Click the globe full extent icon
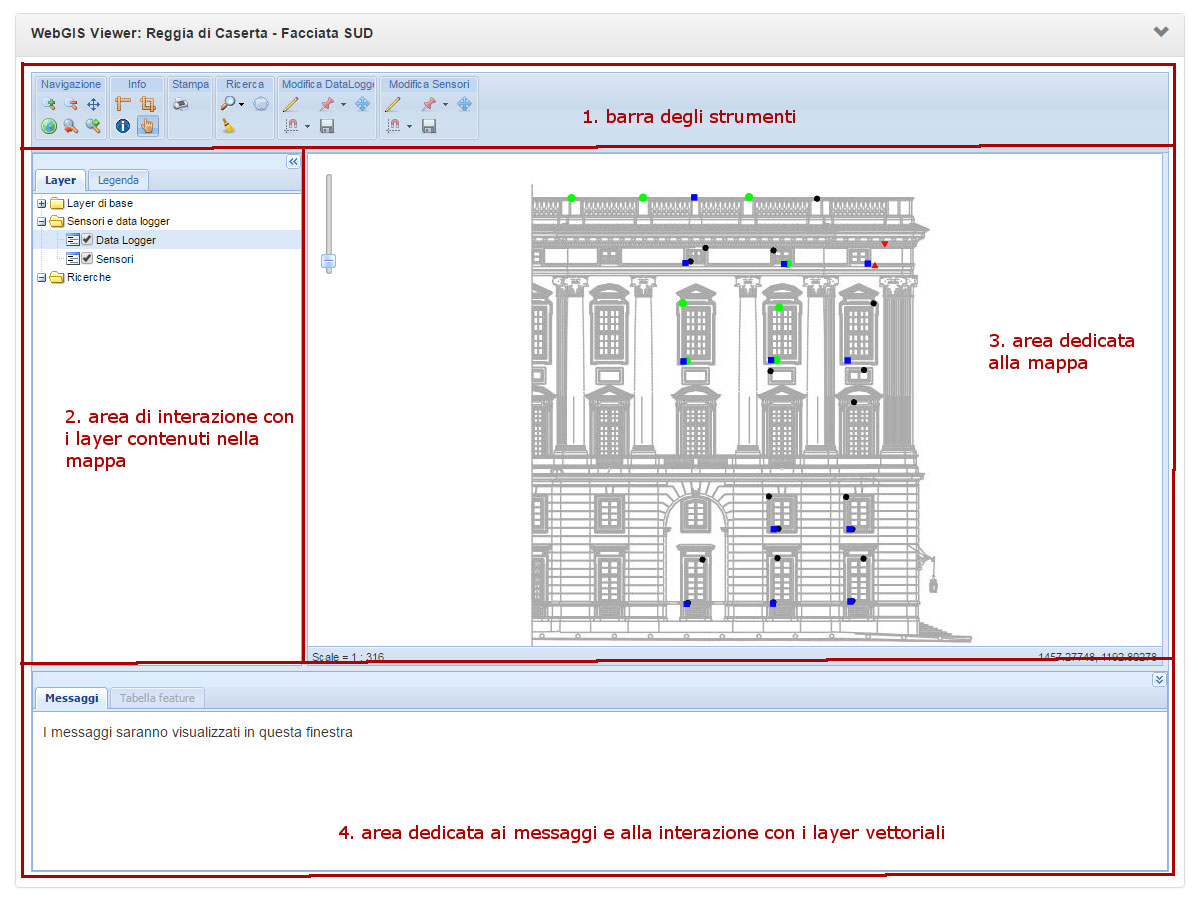 [49, 126]
